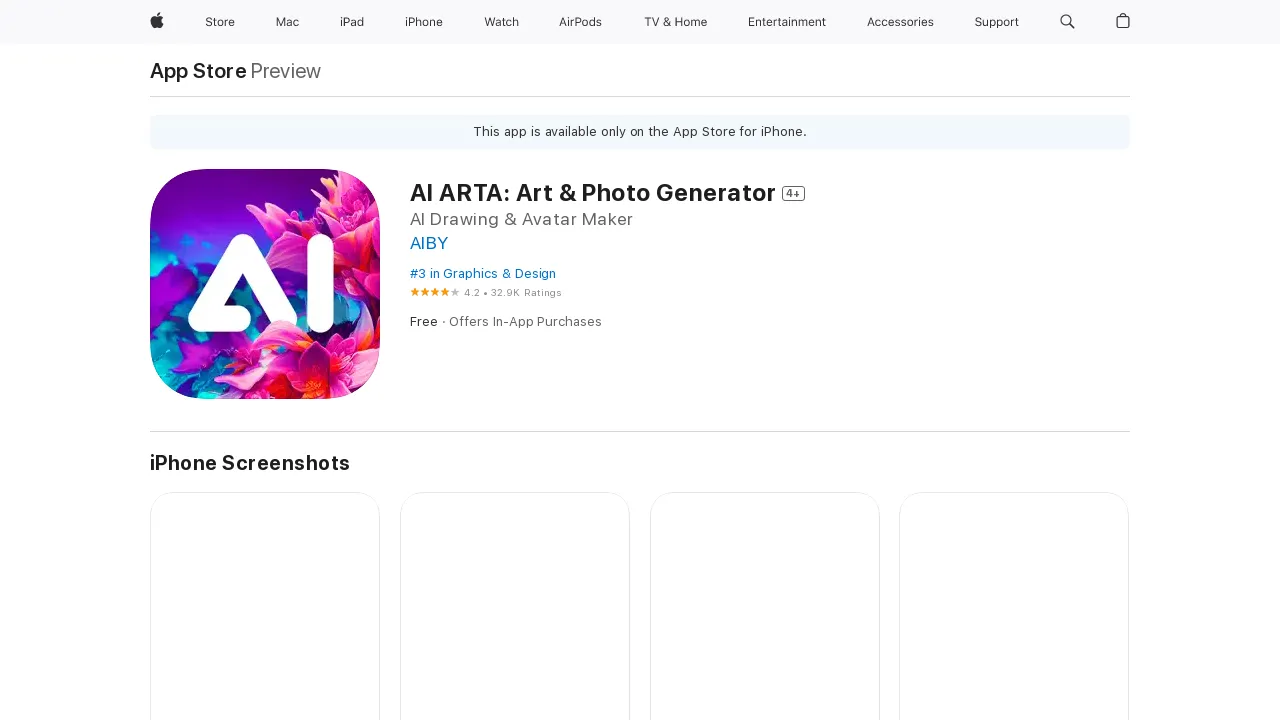Image resolution: width=1280 pixels, height=720 pixels.
Task: Open the Mac menu
Action: click(x=287, y=22)
